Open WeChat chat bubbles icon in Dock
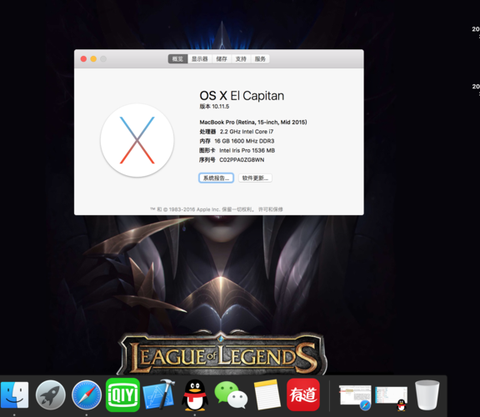 pyautogui.click(x=231, y=395)
